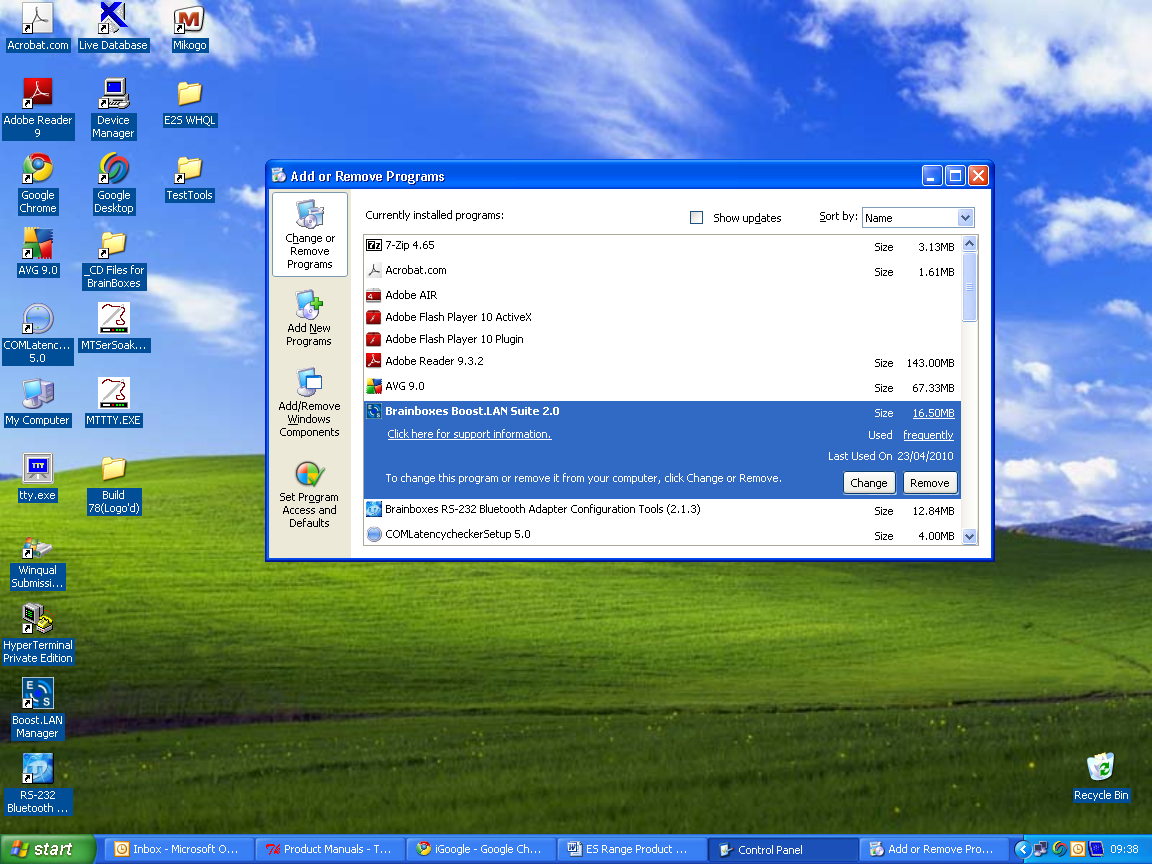Click the Adobe AIR list entry icon

pyautogui.click(x=373, y=294)
